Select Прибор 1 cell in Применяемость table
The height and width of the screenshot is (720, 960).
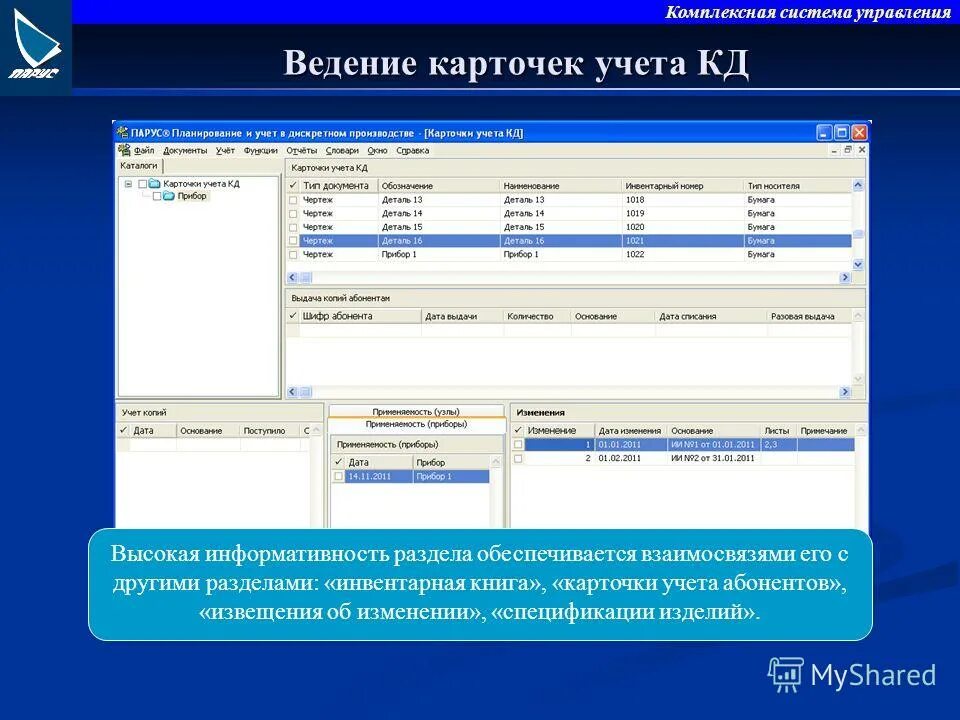coord(451,476)
